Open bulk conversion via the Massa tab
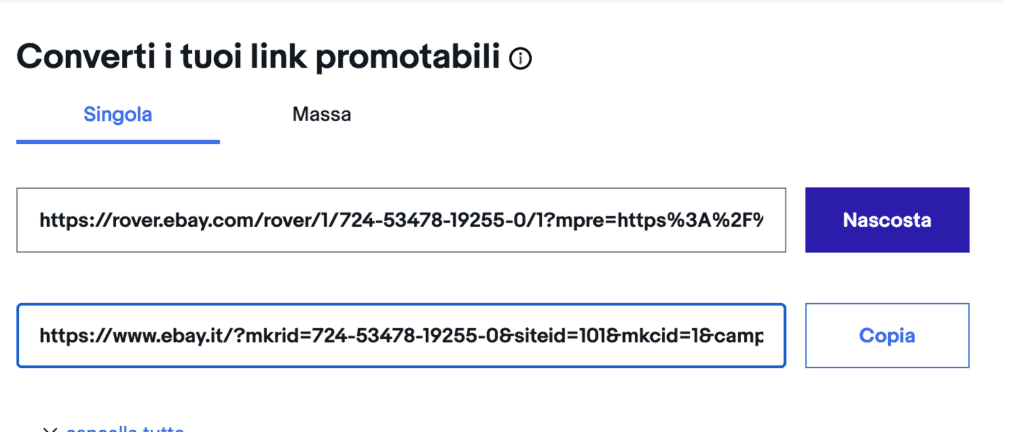 point(321,115)
